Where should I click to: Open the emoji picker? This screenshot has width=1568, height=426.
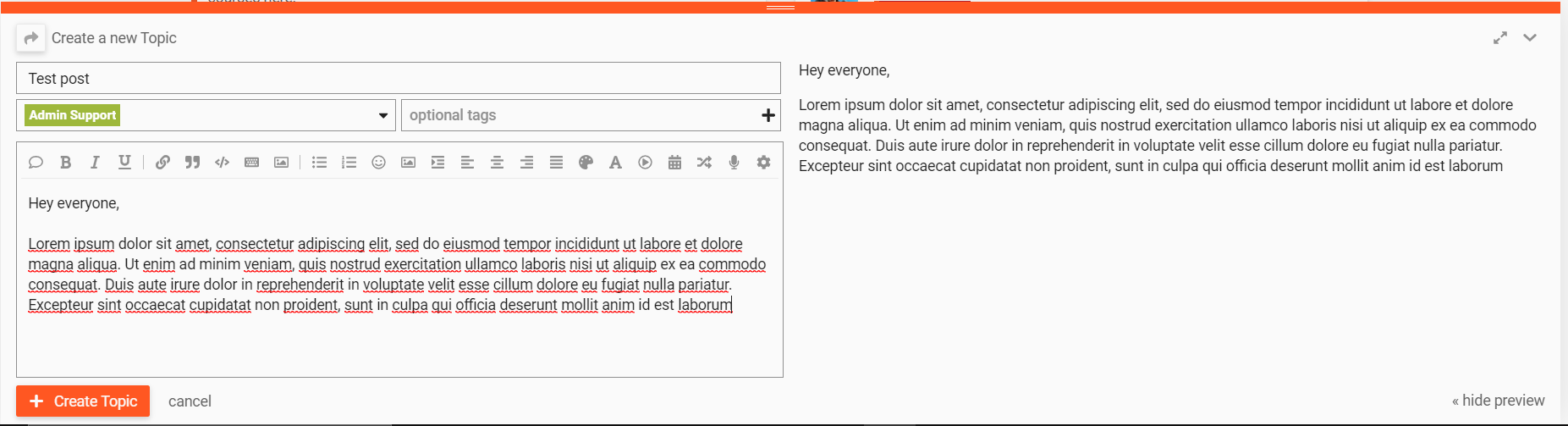pos(378,163)
